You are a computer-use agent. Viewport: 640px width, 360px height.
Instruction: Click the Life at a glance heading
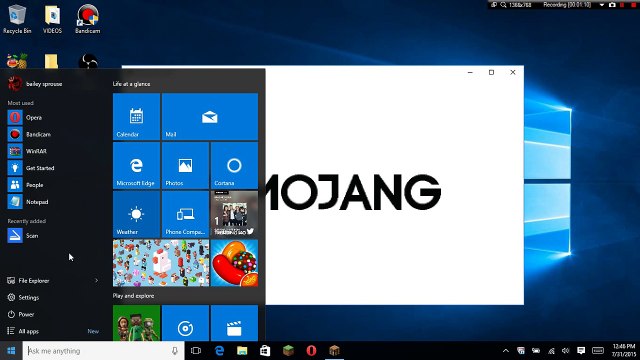[x=131, y=84]
